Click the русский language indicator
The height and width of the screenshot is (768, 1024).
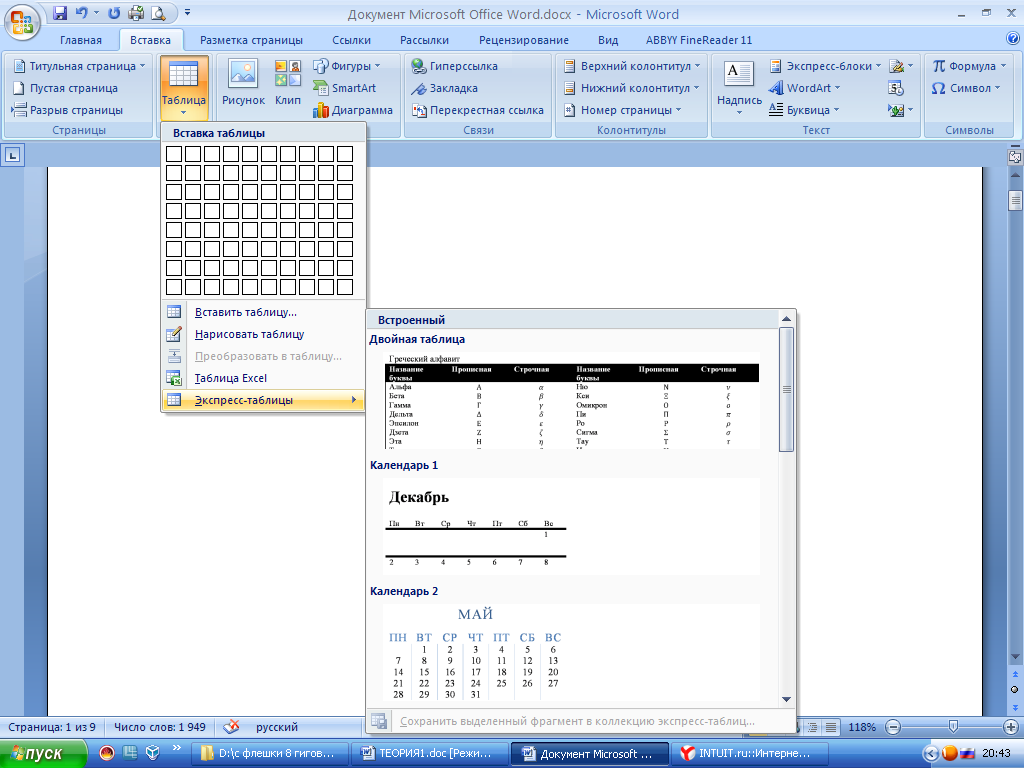pos(277,727)
